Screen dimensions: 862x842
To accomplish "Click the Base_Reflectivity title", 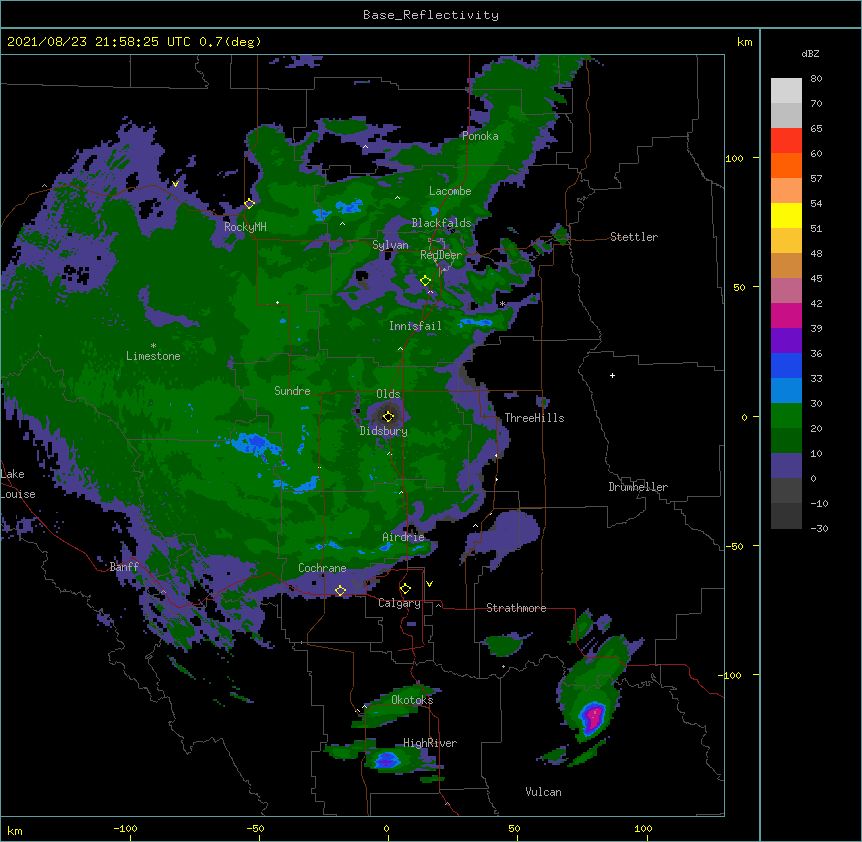I will point(431,15).
